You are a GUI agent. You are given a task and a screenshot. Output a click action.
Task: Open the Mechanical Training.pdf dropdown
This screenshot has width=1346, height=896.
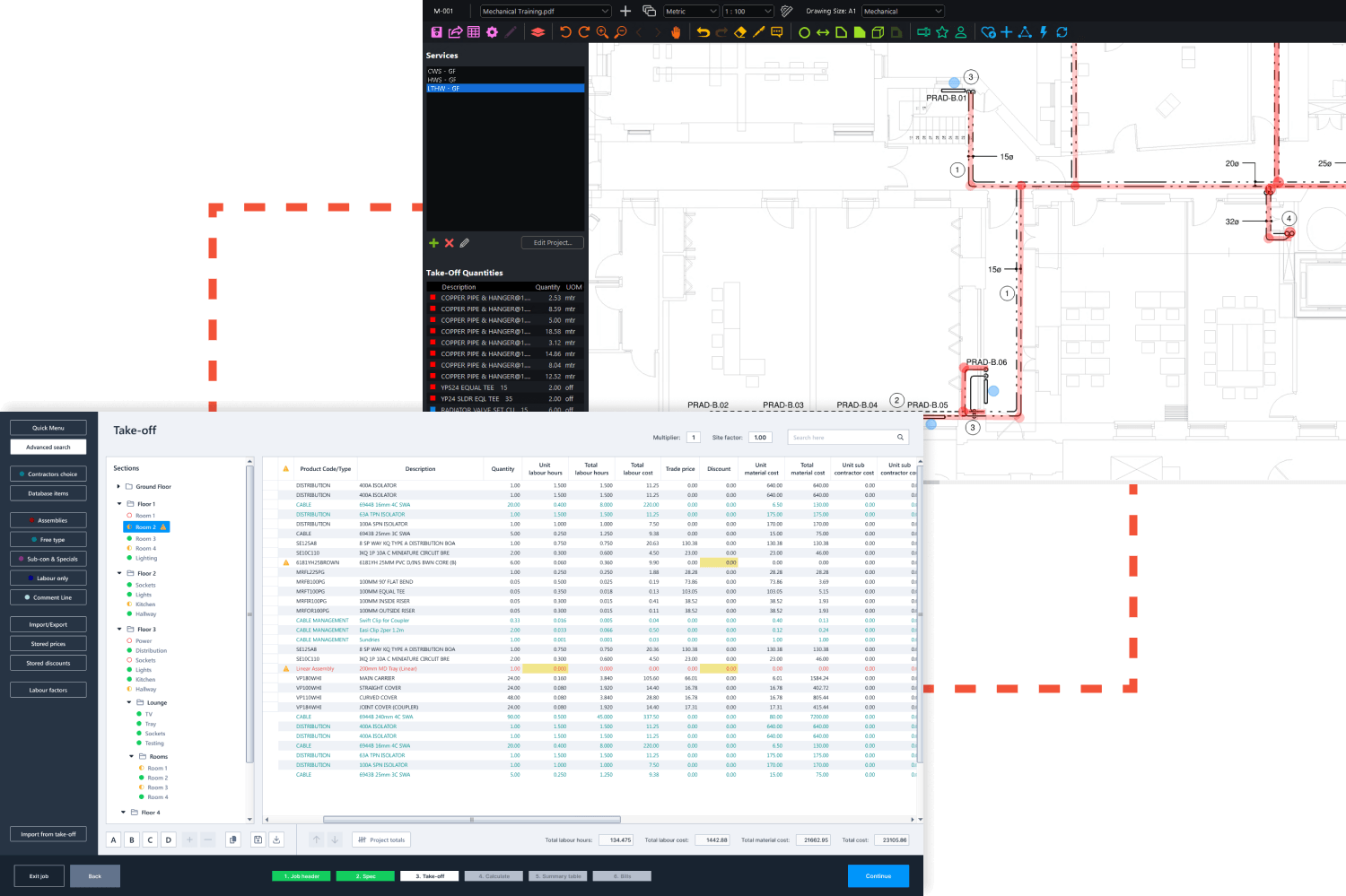[x=546, y=12]
